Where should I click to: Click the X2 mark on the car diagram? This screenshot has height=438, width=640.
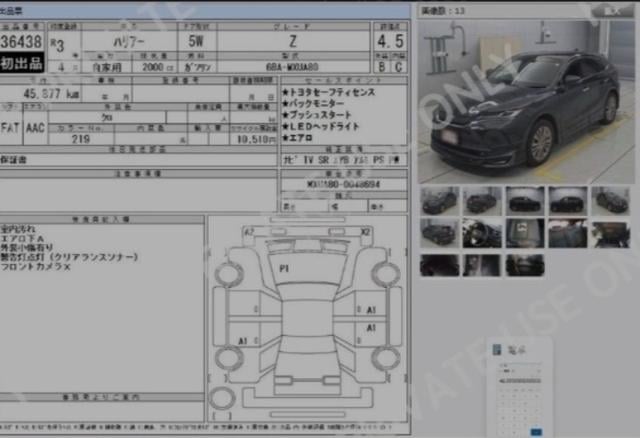365,232
